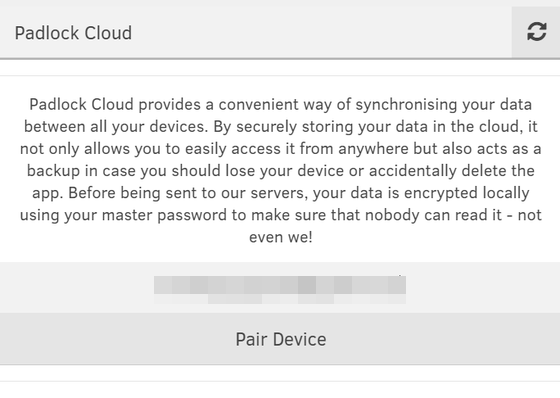Click the word 'Pair' on the button
The height and width of the screenshot is (398, 560).
tap(251, 339)
